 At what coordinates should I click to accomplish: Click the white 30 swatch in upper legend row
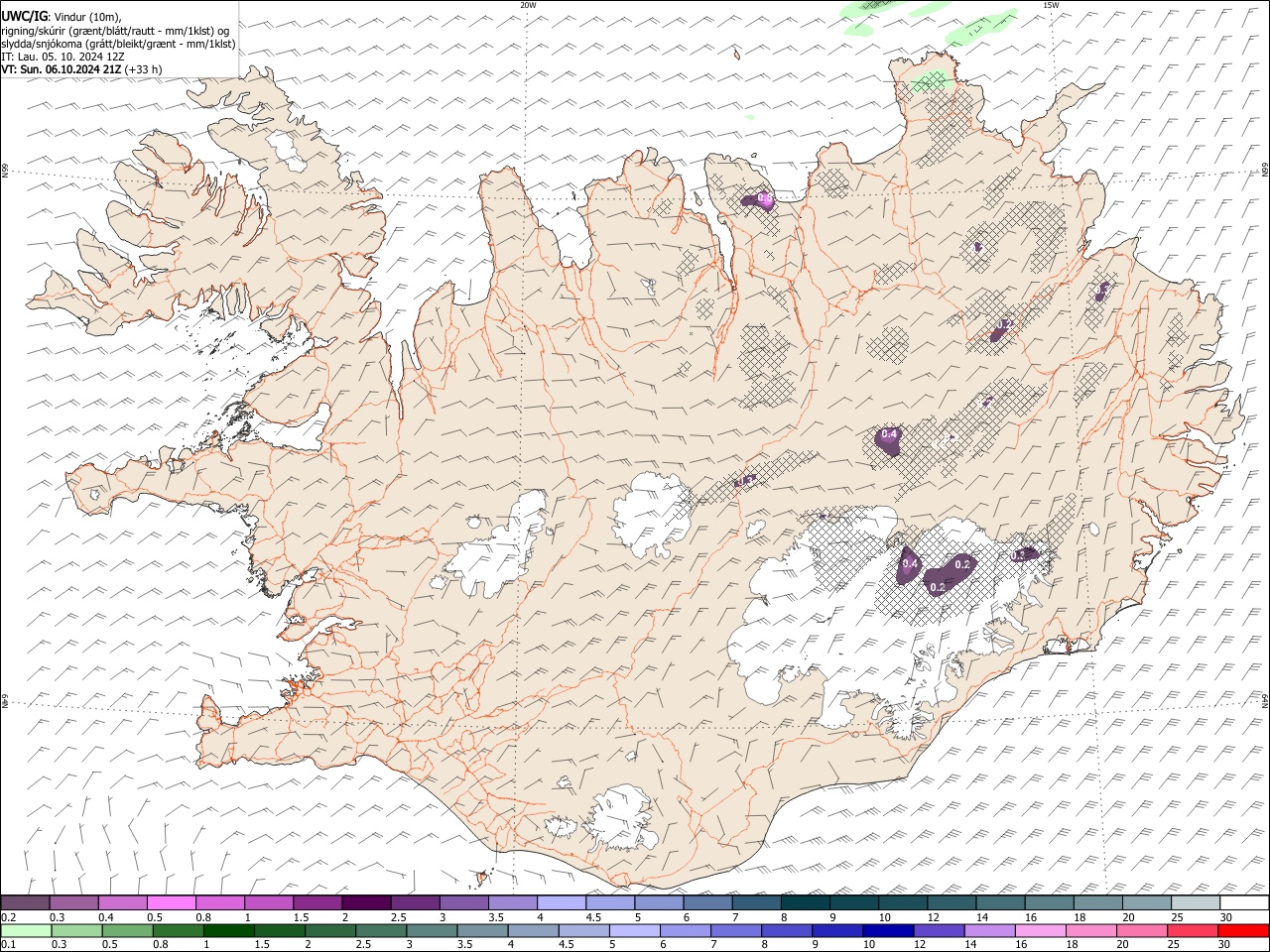click(1244, 903)
